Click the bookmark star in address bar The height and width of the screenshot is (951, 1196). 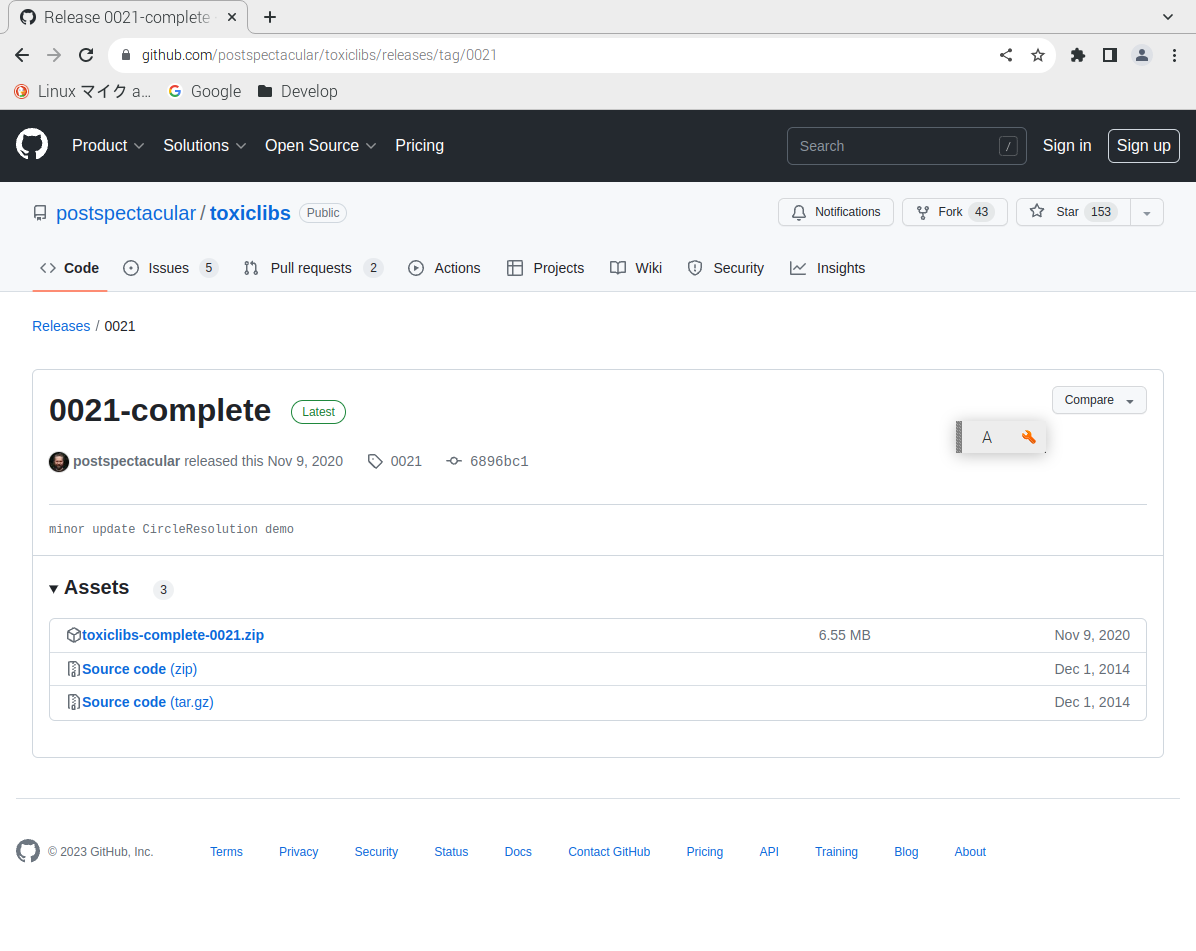tap(1038, 55)
